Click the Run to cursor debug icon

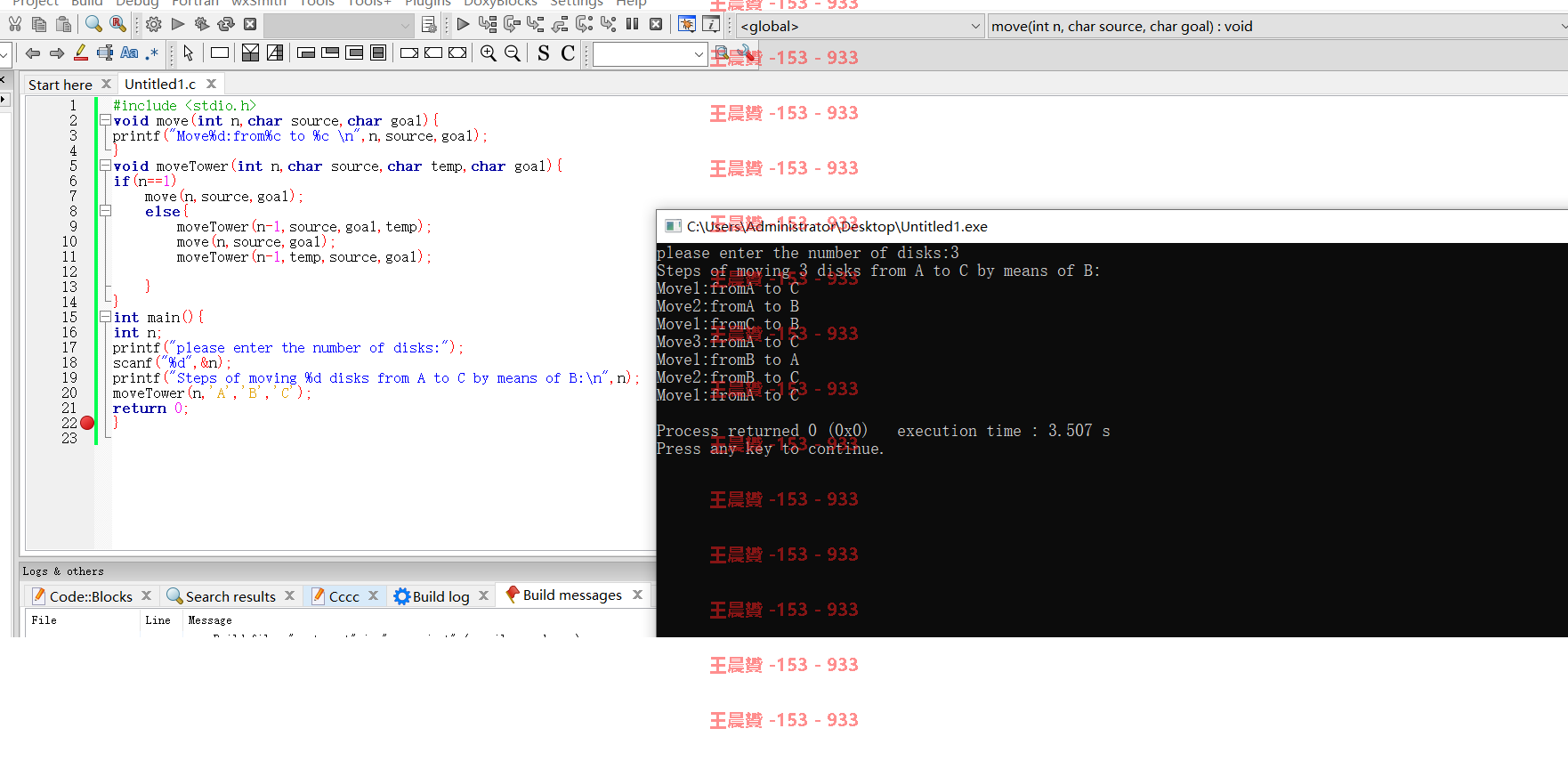click(488, 24)
